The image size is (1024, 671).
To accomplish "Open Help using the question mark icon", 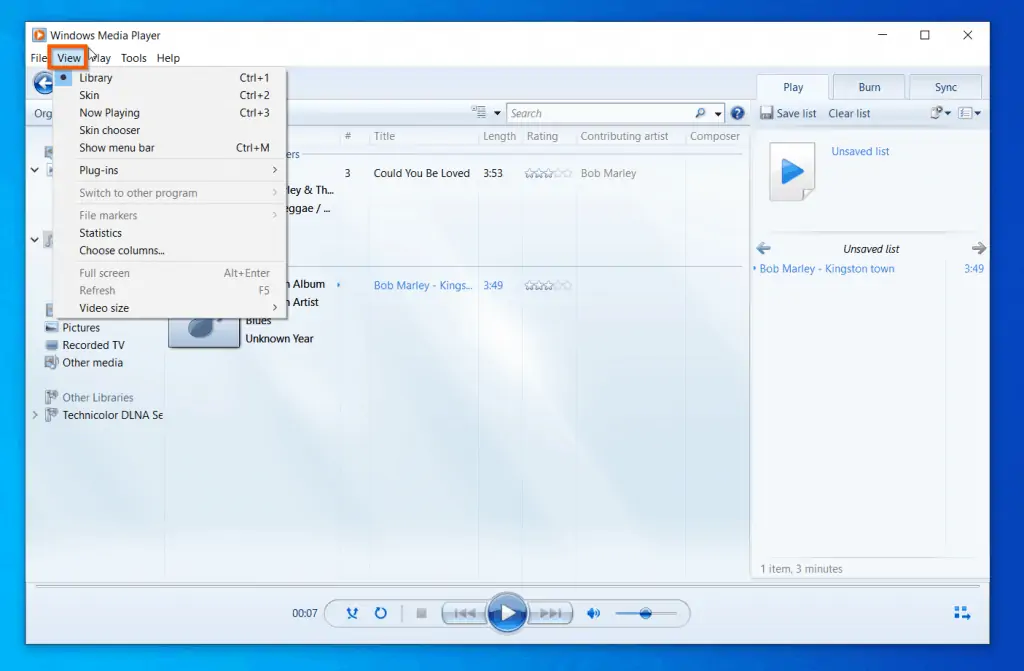I will 738,112.
